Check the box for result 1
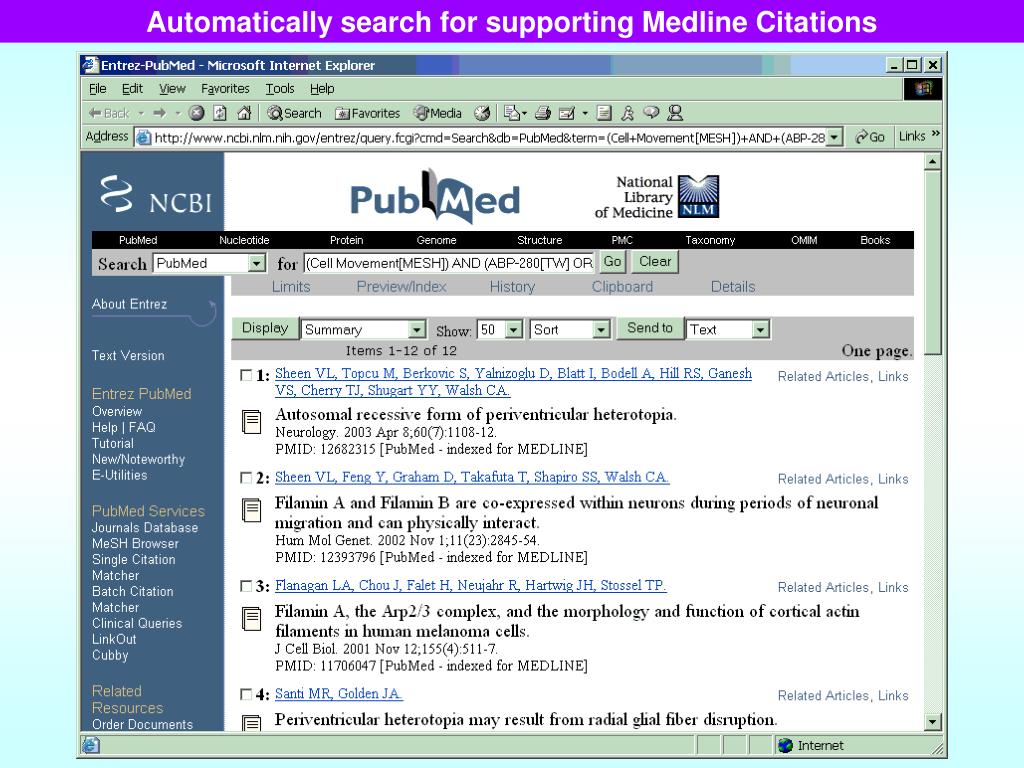Viewport: 1024px width, 768px height. 246,375
